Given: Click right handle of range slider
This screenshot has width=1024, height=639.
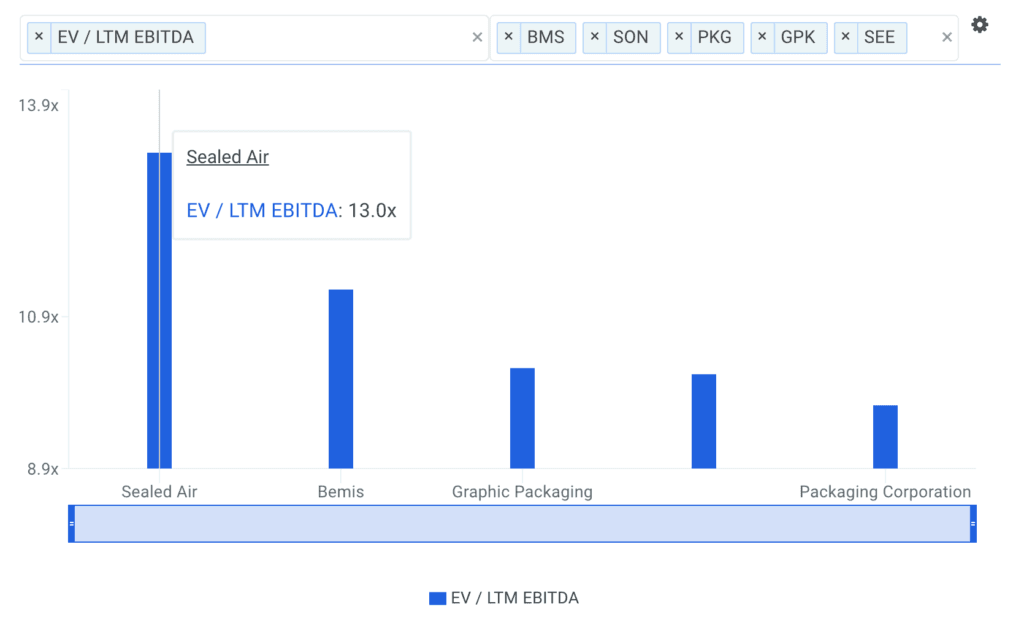Looking at the screenshot, I should click(973, 524).
